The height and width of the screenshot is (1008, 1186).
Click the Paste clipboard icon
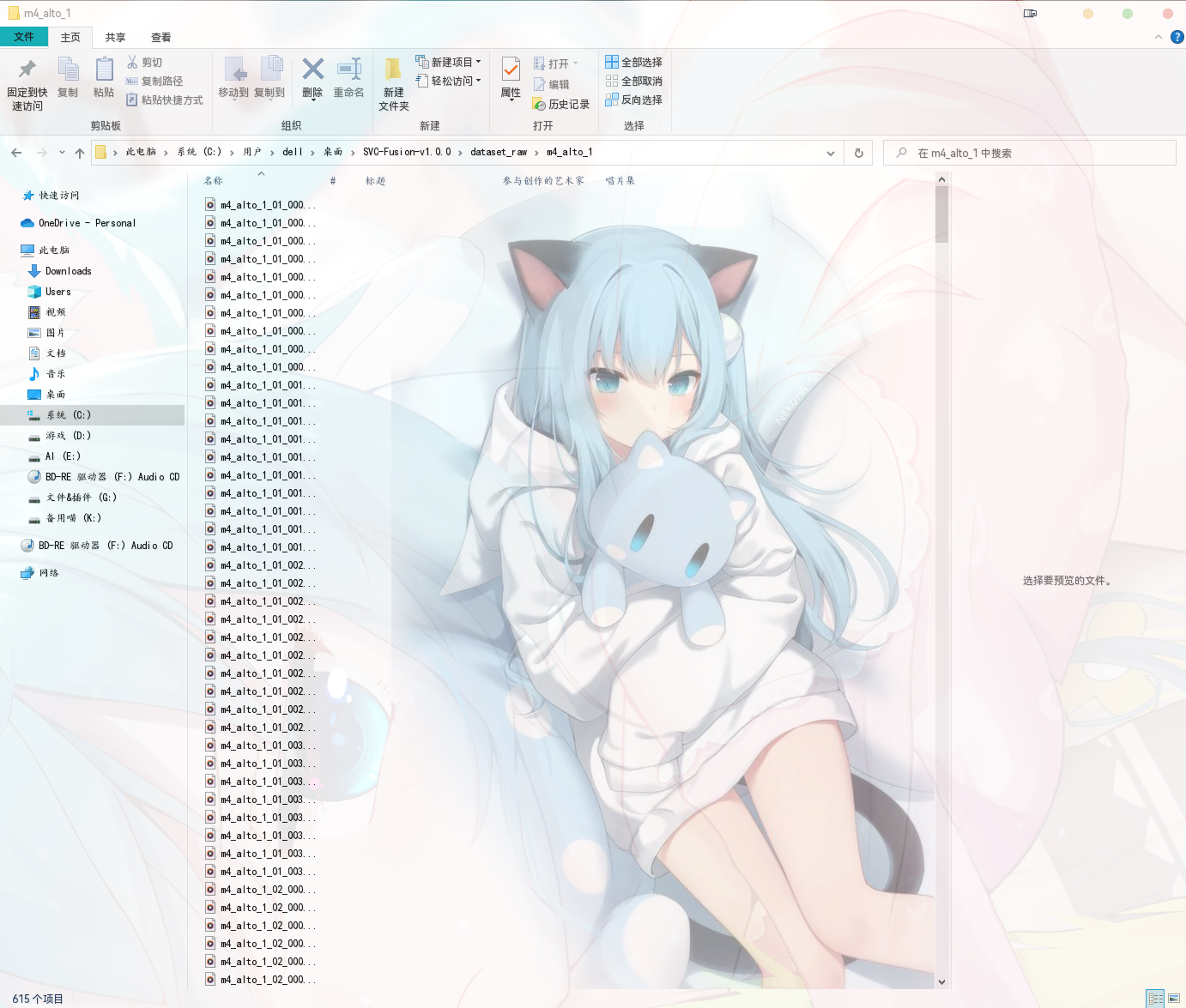point(104,69)
